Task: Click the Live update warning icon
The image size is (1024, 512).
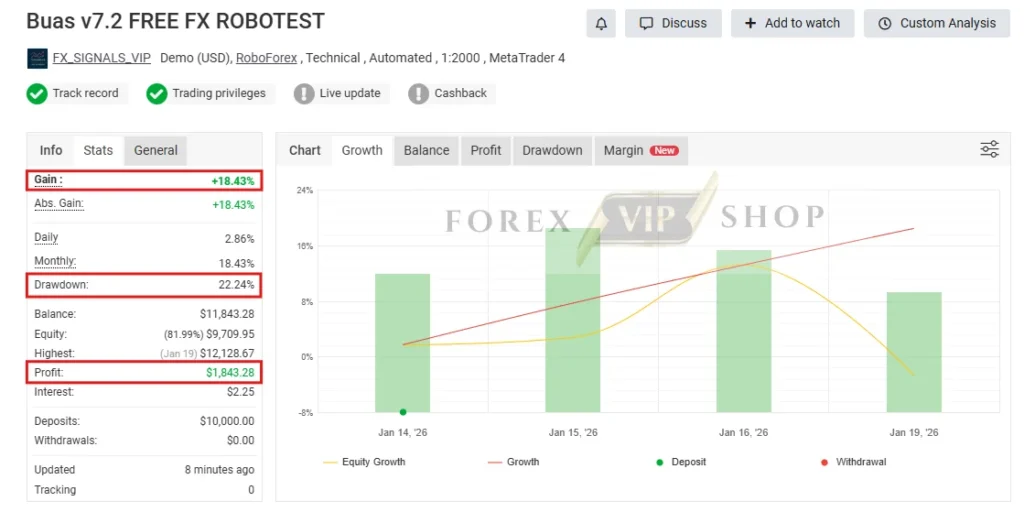Action: tap(304, 93)
